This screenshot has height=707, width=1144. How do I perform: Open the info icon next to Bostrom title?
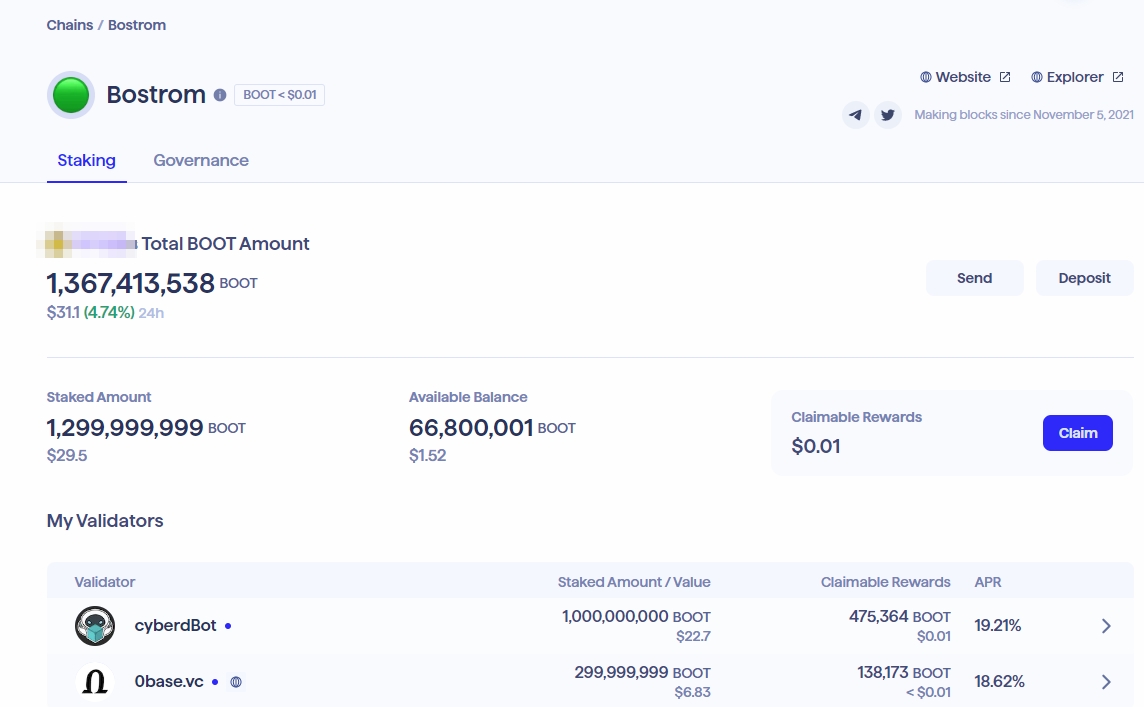220,95
